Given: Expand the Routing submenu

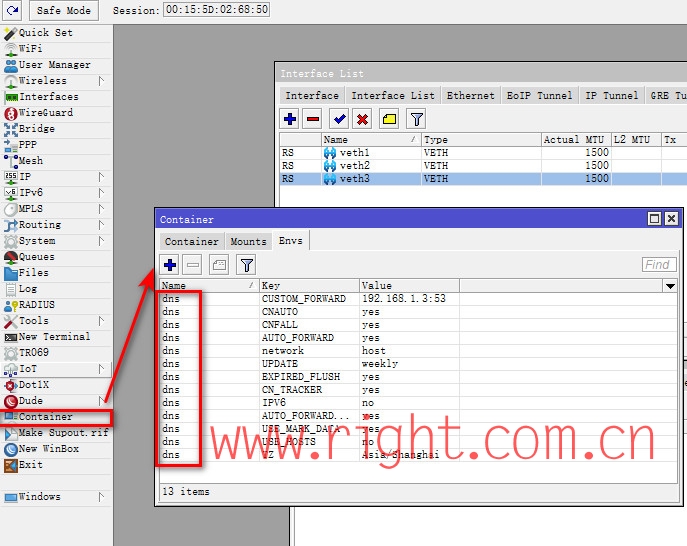Looking at the screenshot, I should tap(101, 225).
